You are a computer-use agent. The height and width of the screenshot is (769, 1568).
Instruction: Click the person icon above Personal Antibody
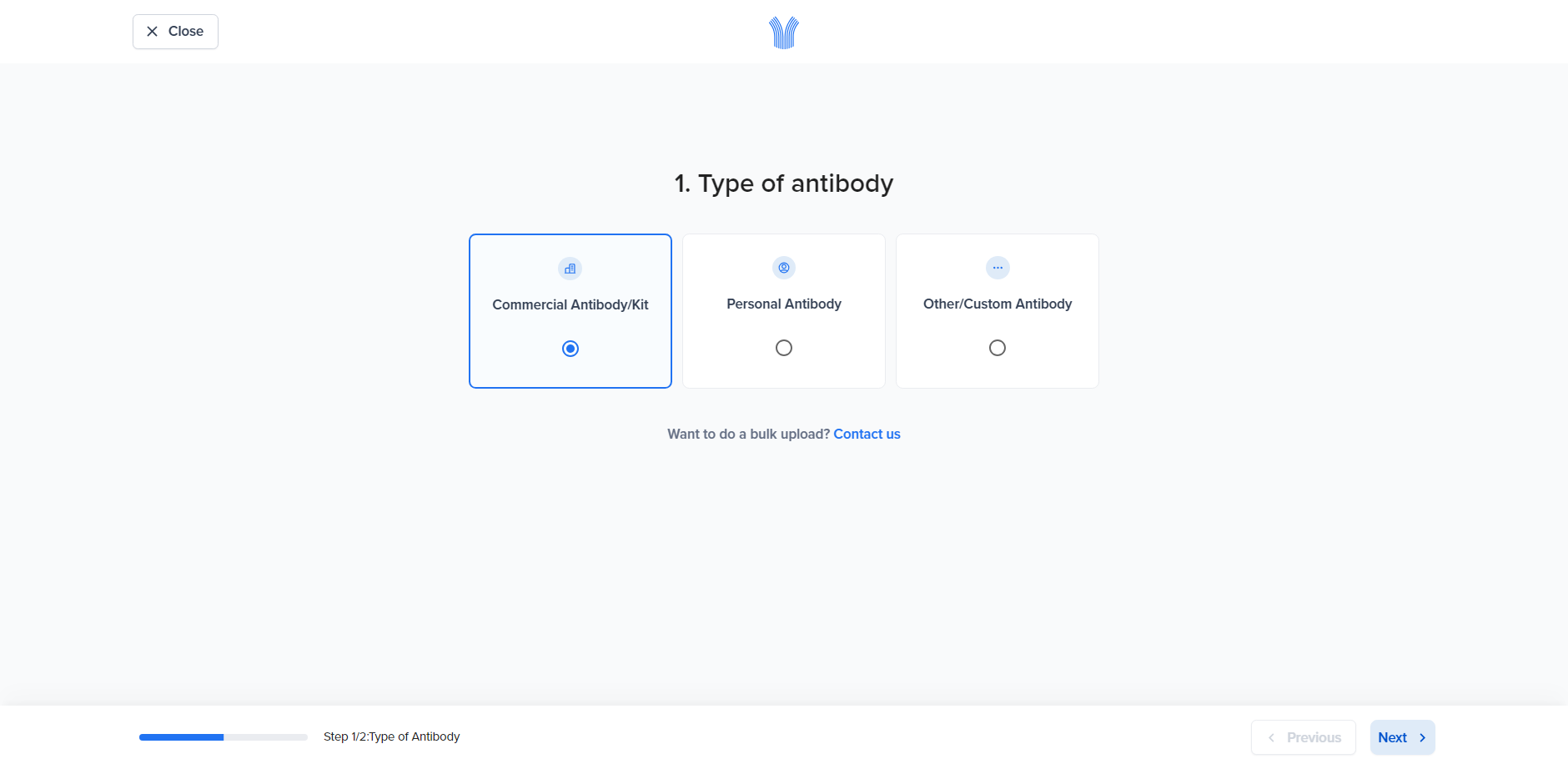[784, 268]
